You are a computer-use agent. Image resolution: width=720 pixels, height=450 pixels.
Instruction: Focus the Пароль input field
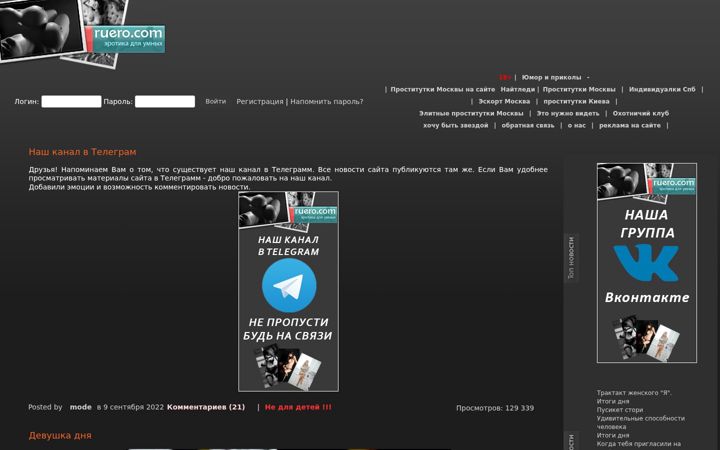click(x=165, y=101)
